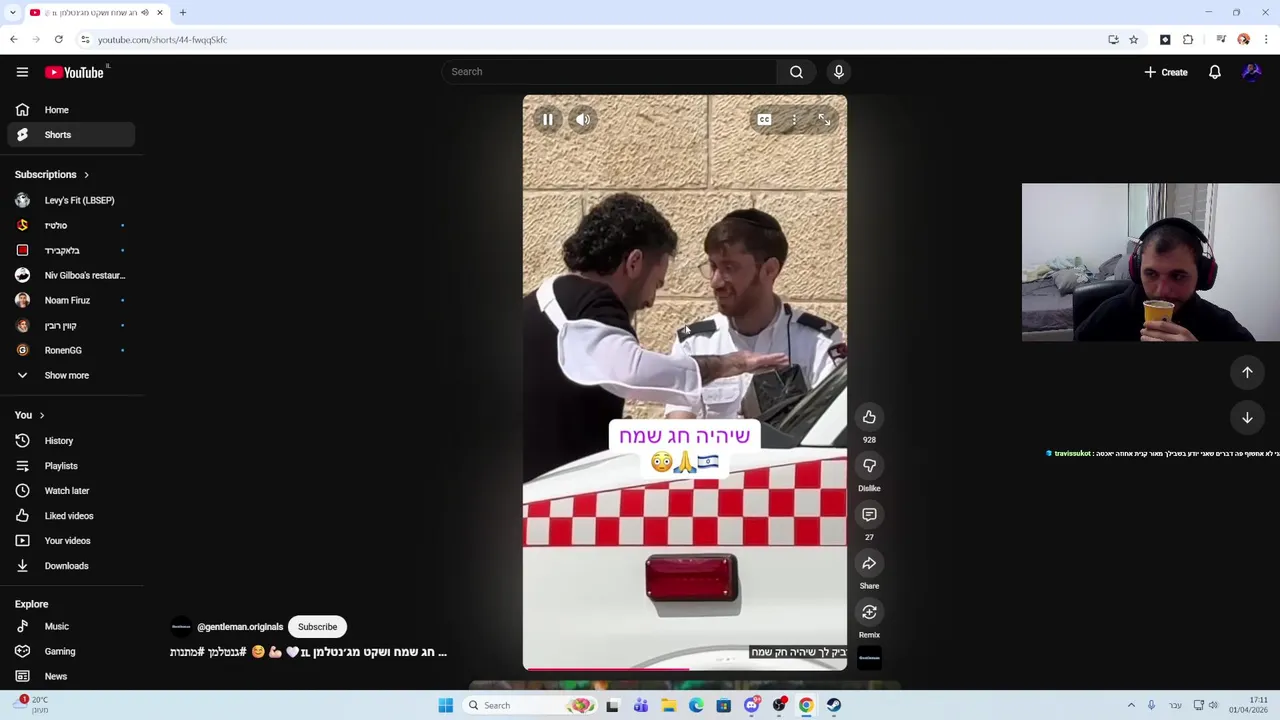Reload the browser page
The width and height of the screenshot is (1280, 720).
point(59,40)
